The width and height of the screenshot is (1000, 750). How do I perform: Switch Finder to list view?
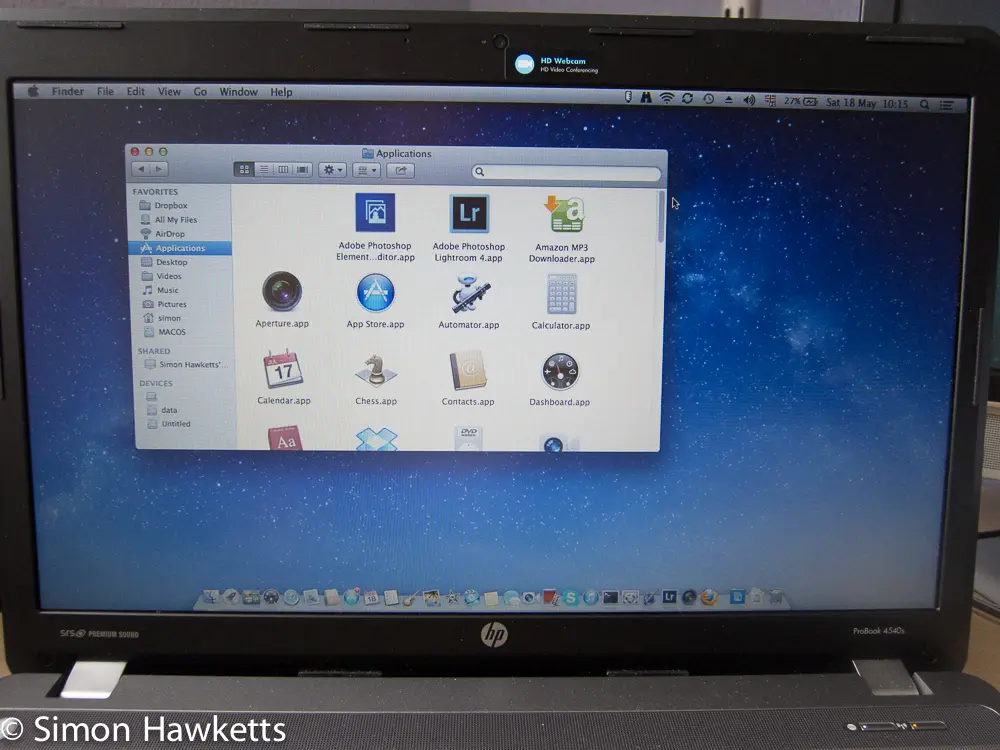point(263,170)
